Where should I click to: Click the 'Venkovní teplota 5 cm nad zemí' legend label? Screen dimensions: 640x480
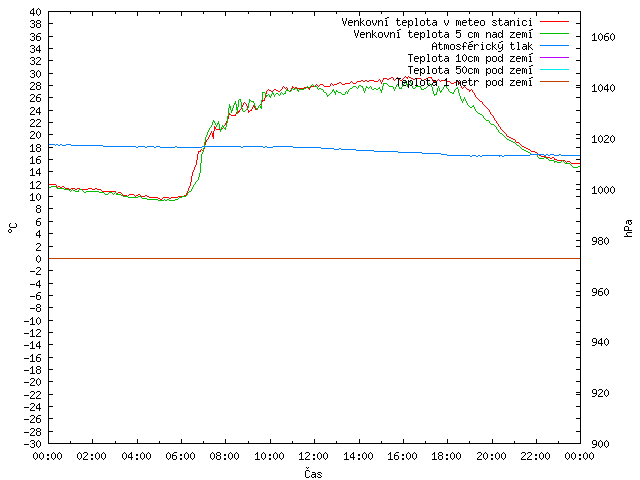[443, 34]
